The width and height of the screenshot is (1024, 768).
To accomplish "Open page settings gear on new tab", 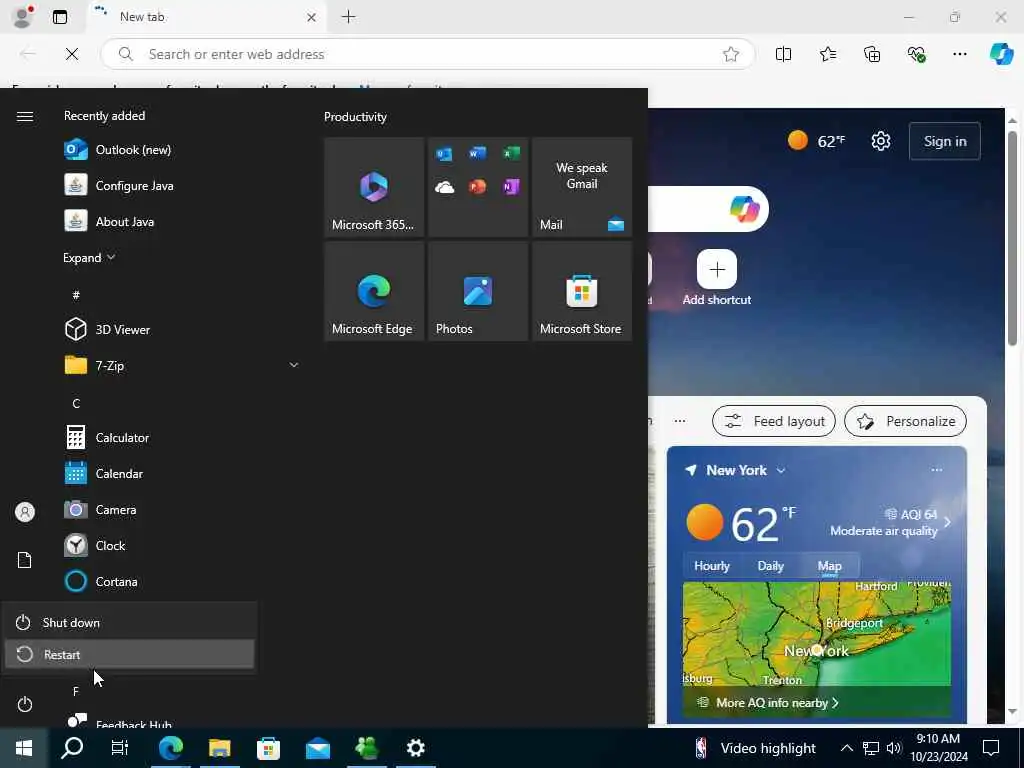I will 880,141.
